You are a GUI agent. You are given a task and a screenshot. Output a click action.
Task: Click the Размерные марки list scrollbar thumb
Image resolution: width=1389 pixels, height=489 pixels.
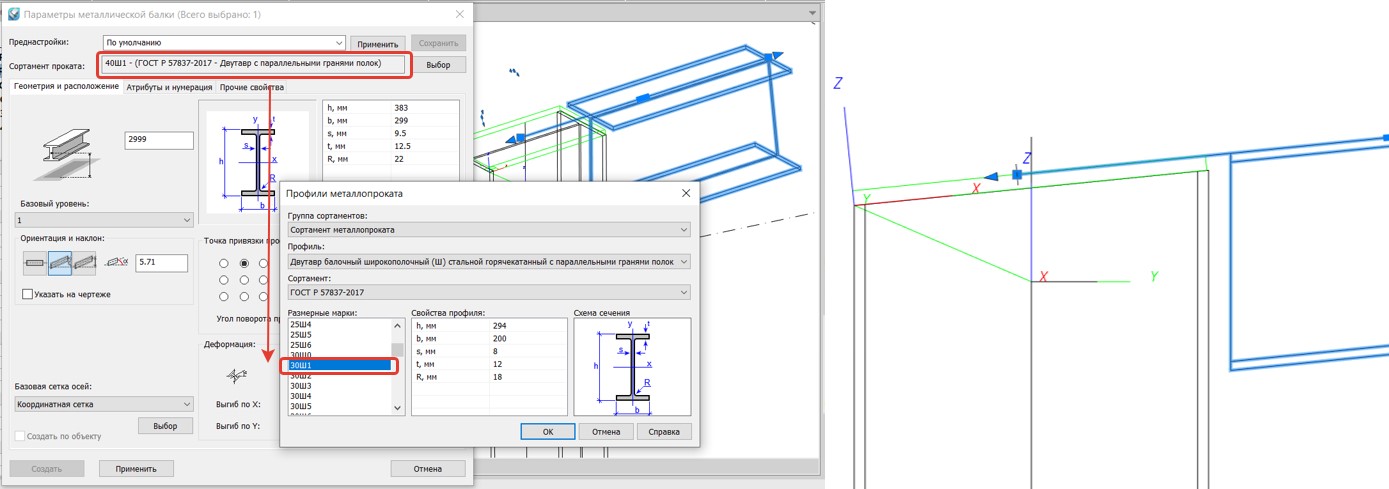(x=397, y=350)
